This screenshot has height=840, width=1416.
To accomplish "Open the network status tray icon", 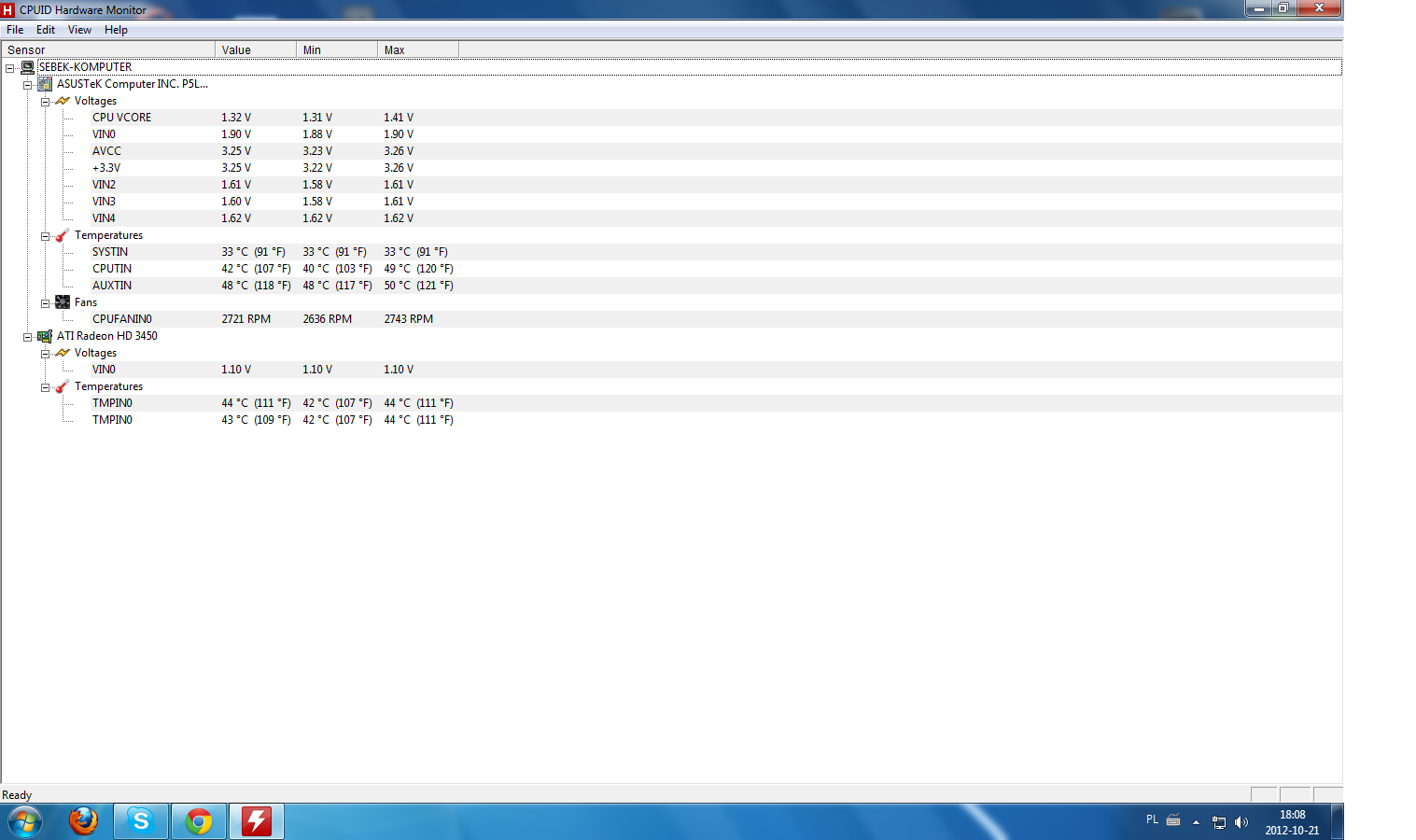I will [1219, 822].
